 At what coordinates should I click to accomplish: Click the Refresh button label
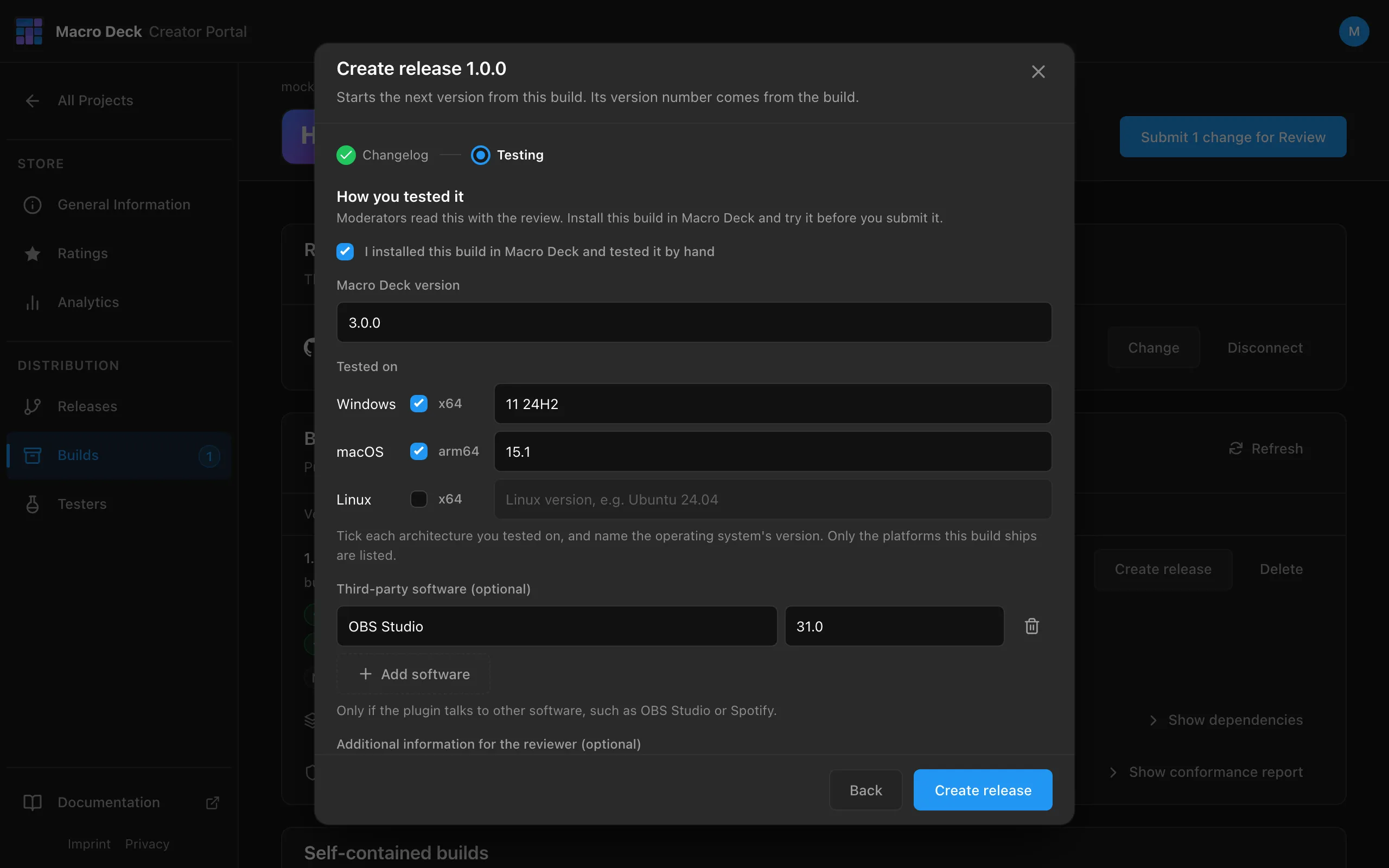1277,448
